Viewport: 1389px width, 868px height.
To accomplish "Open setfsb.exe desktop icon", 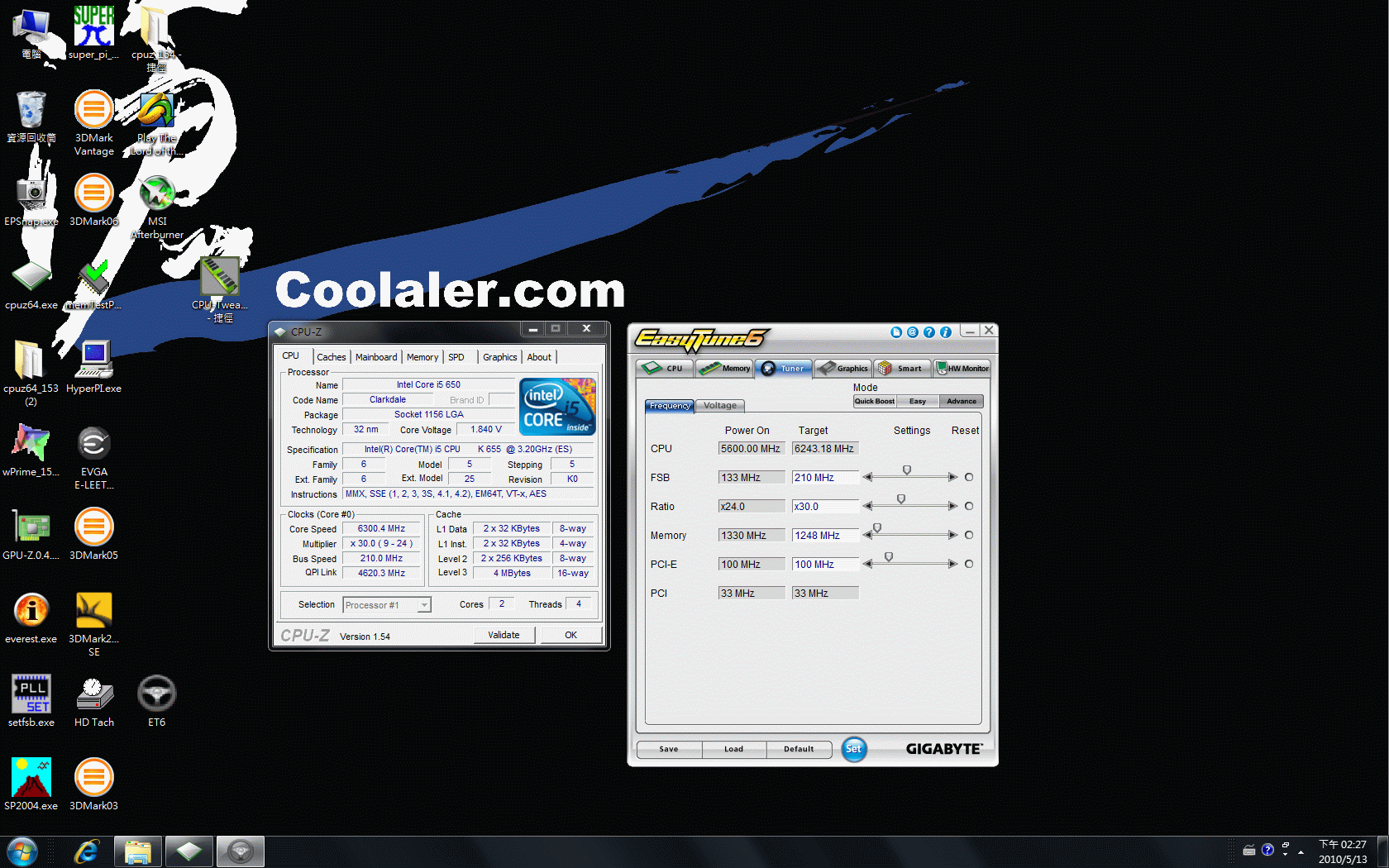I will [31, 701].
